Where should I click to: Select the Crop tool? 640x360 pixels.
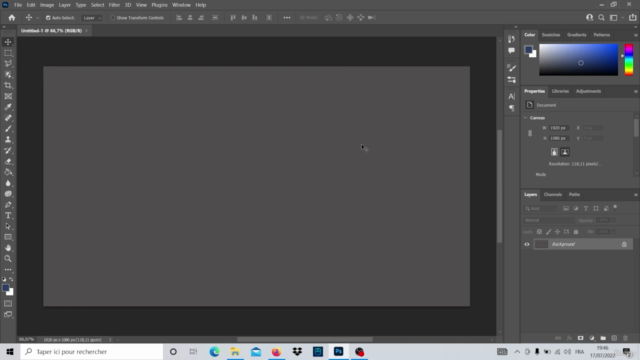8,85
